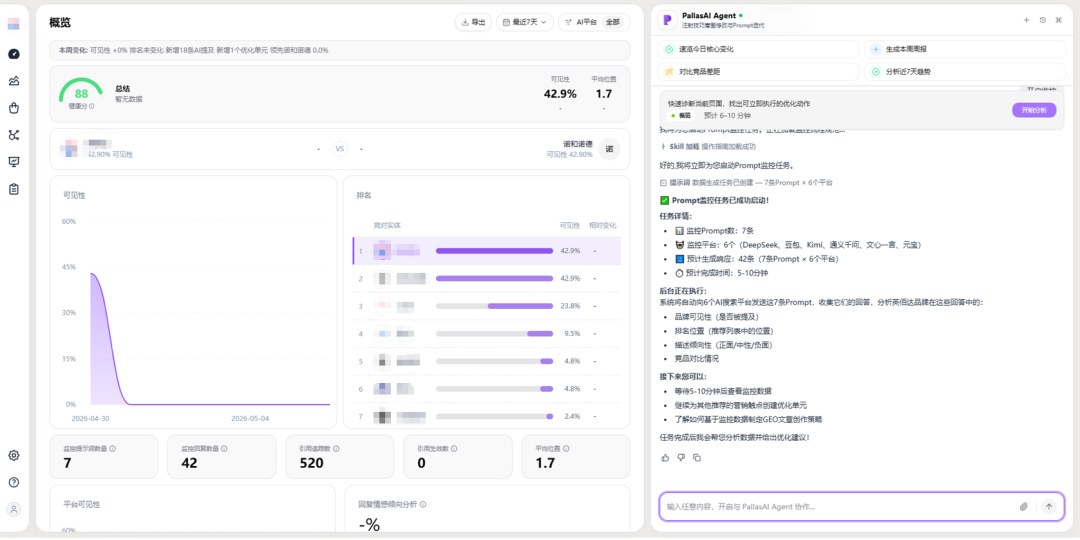Click the VS comparison badge
Screen dimensions: 1080x540
[x=340, y=149]
